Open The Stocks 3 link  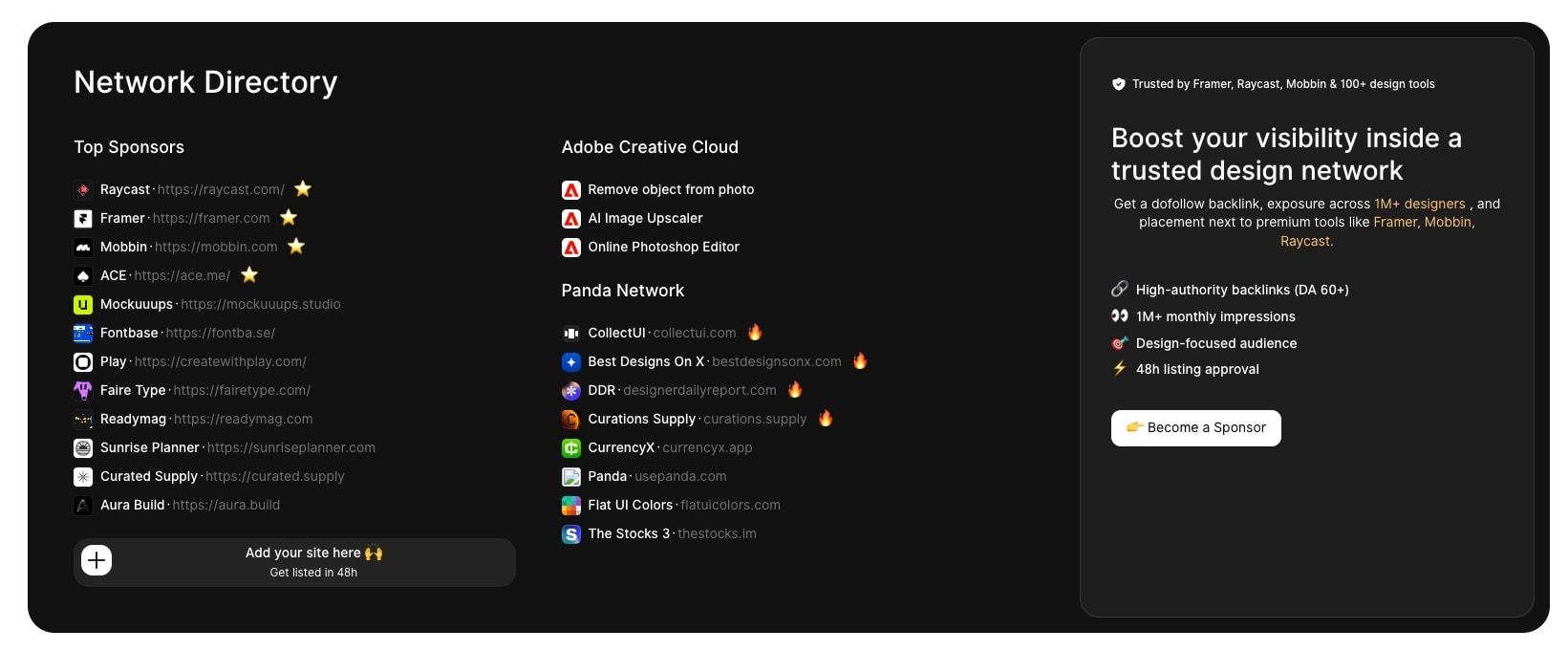point(672,533)
